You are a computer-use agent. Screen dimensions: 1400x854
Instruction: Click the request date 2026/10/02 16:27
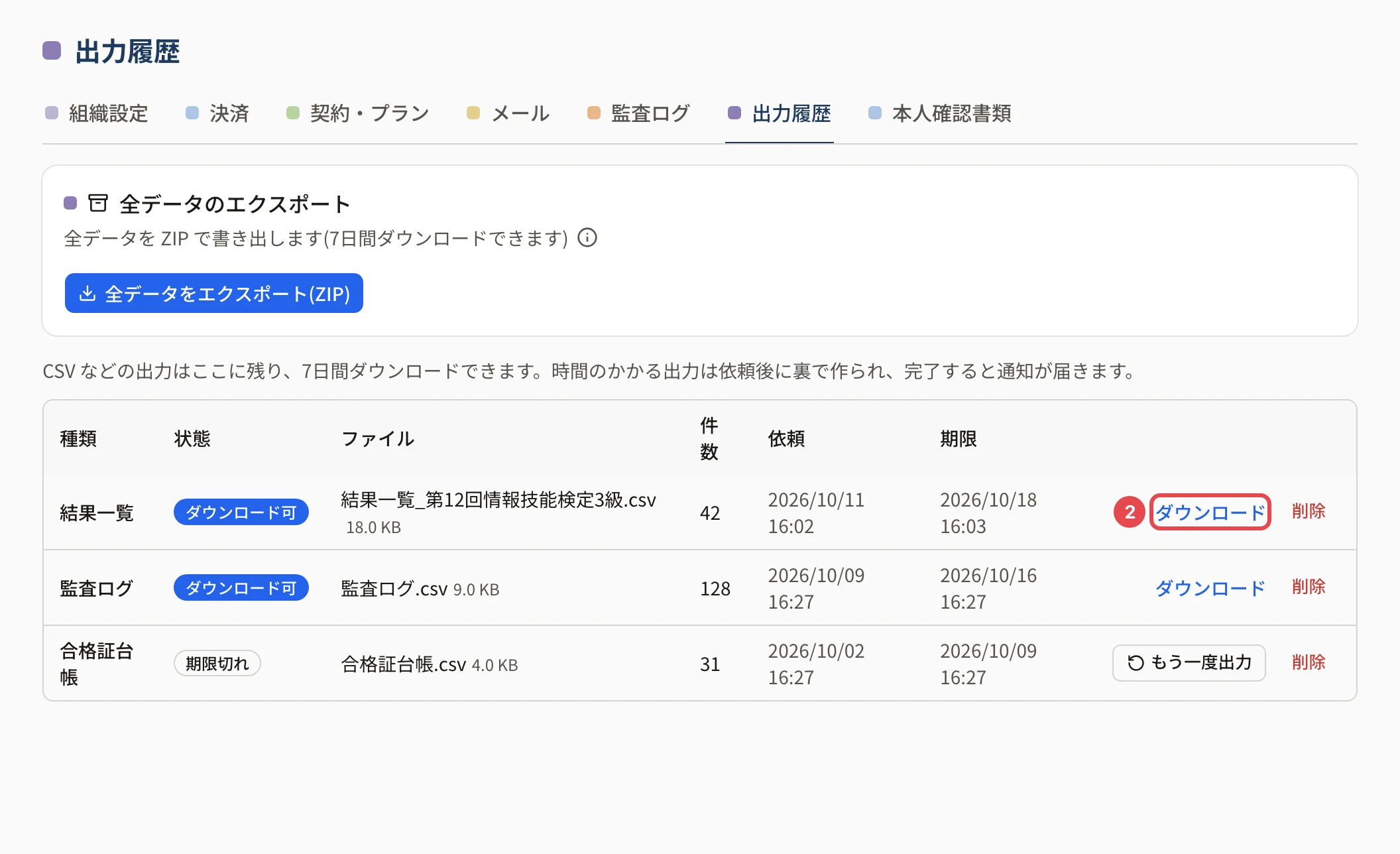pyautogui.click(x=817, y=664)
